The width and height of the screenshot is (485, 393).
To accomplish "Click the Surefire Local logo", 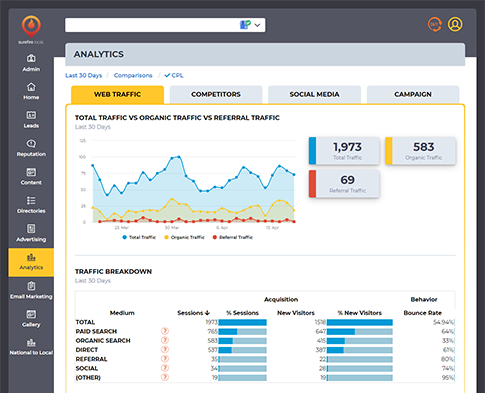I will [x=31, y=29].
